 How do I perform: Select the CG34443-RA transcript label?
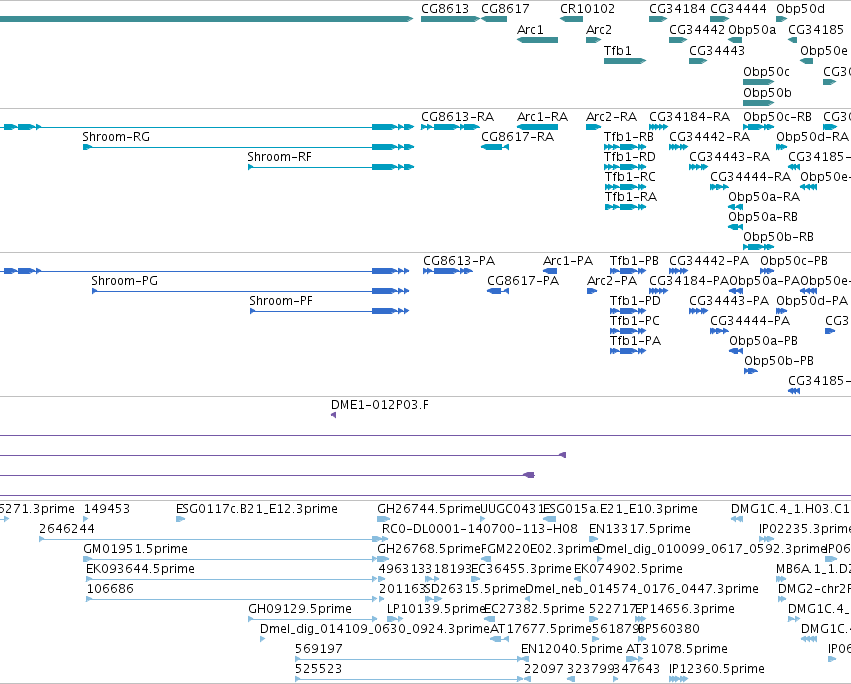(729, 157)
